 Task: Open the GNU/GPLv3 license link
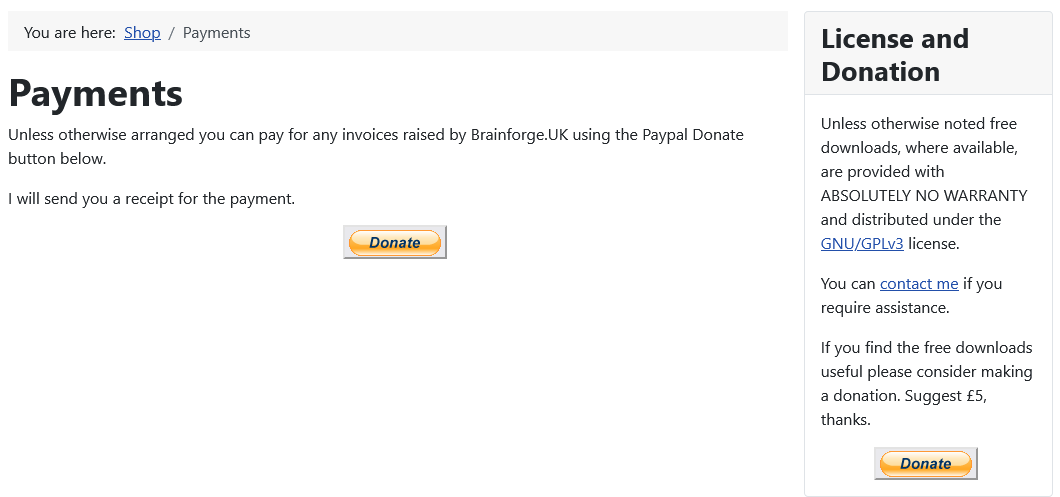point(862,243)
